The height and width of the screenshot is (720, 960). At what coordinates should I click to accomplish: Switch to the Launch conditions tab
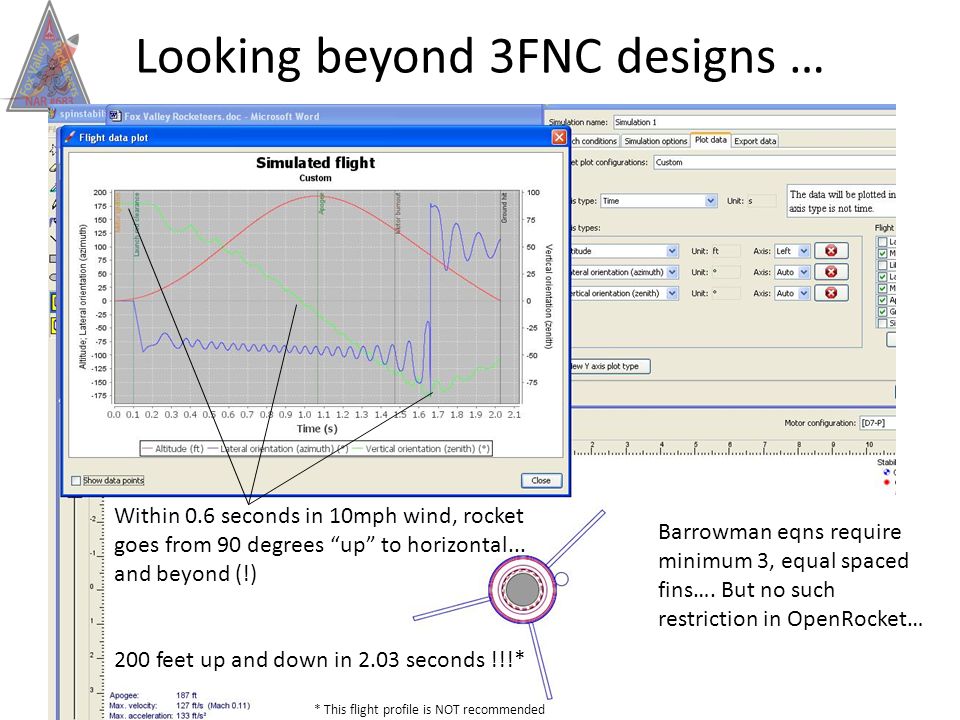[x=594, y=141]
